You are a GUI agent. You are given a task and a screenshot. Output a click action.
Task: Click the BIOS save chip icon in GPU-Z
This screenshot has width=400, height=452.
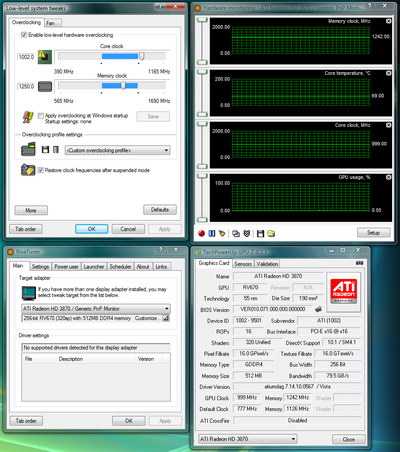click(318, 309)
